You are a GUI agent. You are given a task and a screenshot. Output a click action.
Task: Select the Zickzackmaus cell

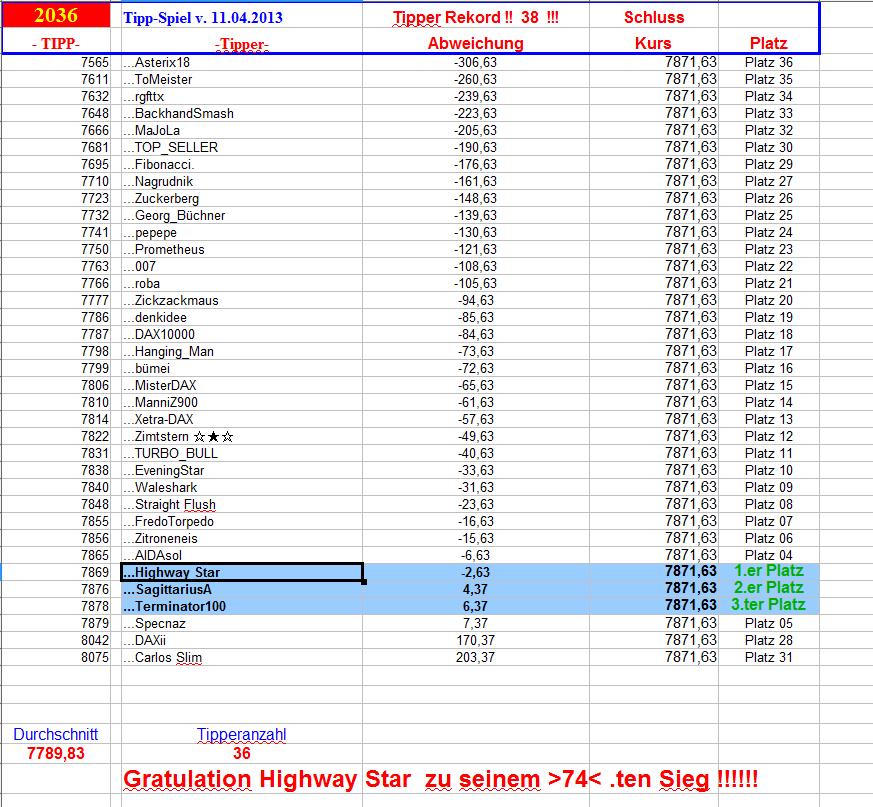242,301
